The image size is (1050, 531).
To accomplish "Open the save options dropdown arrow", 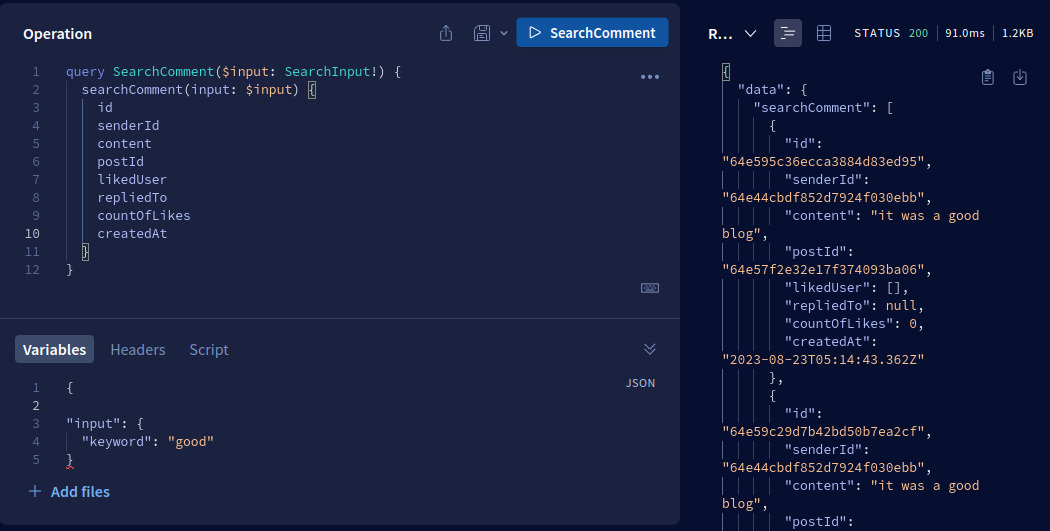I will [504, 33].
